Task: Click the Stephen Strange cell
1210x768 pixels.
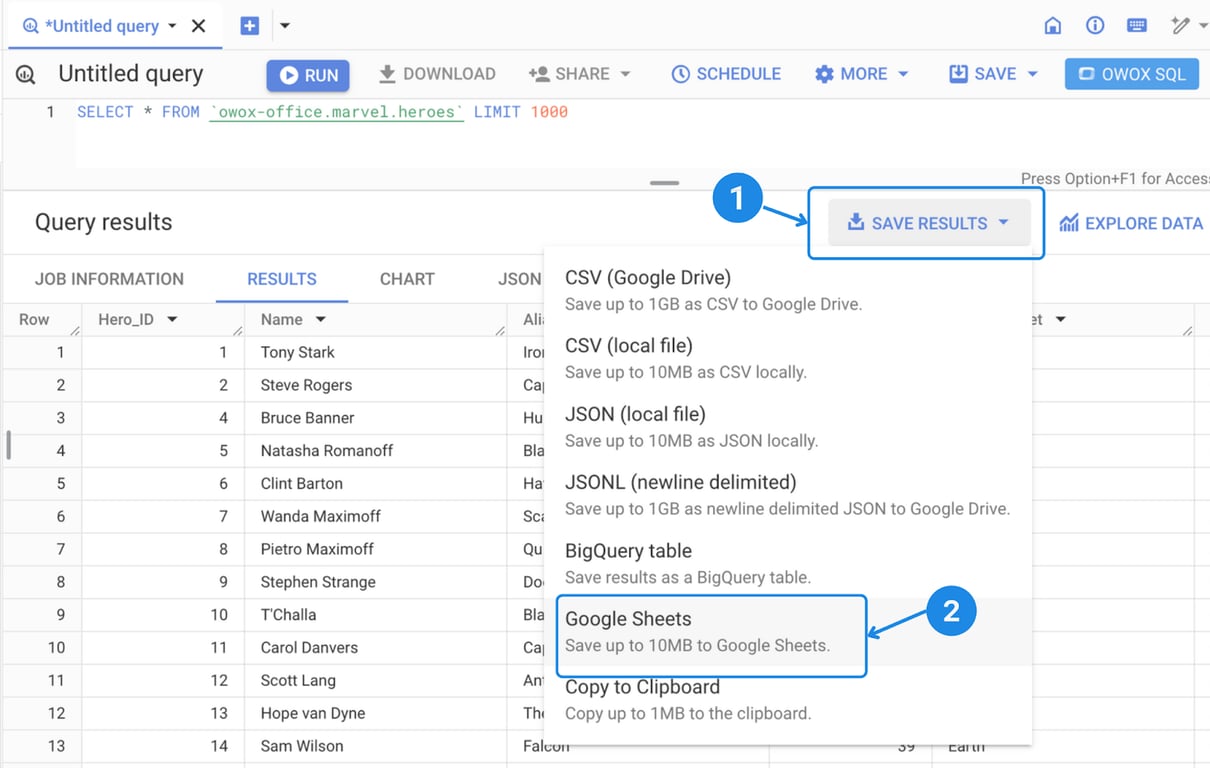Action: [x=375, y=582]
